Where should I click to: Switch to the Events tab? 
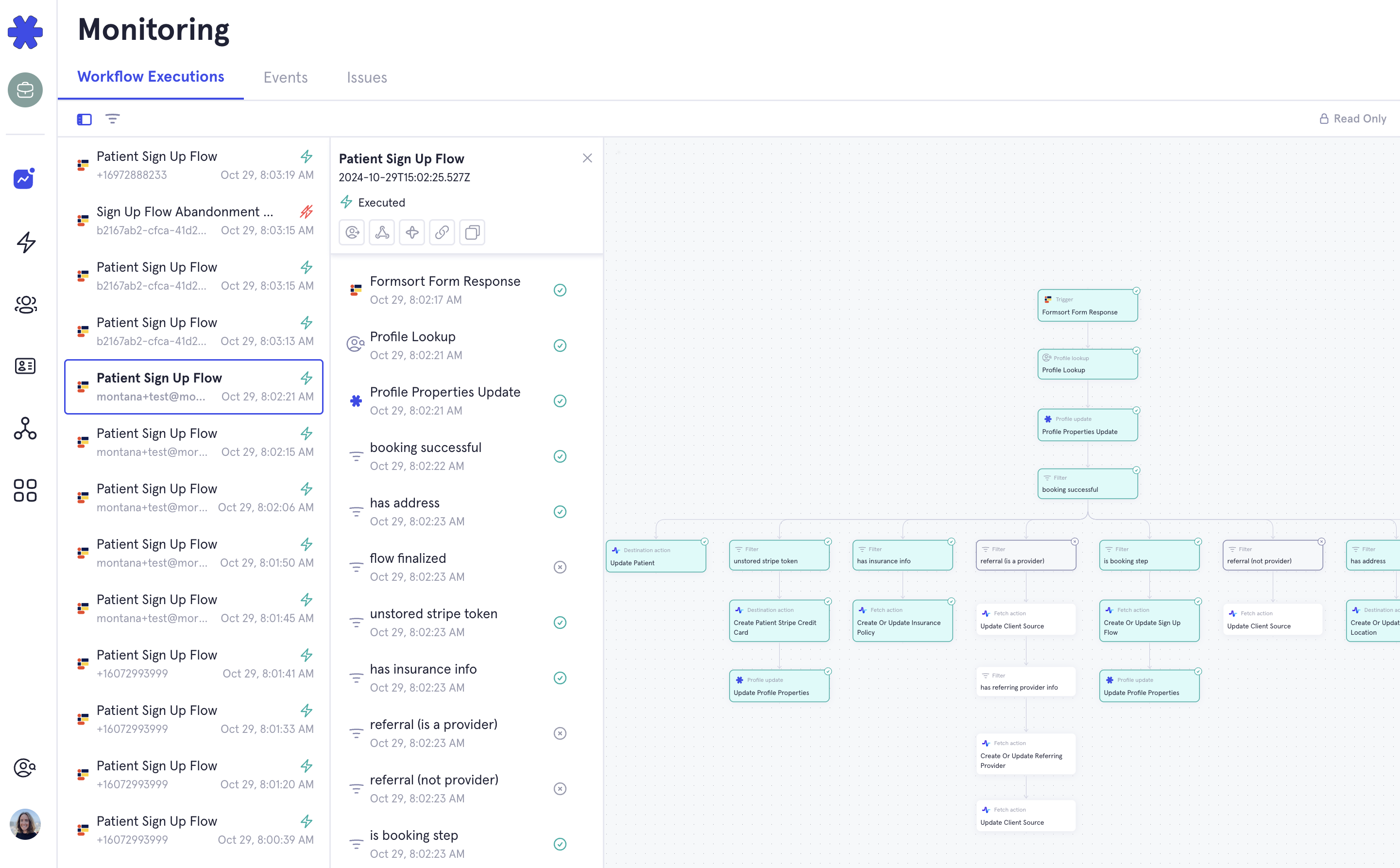coord(285,77)
